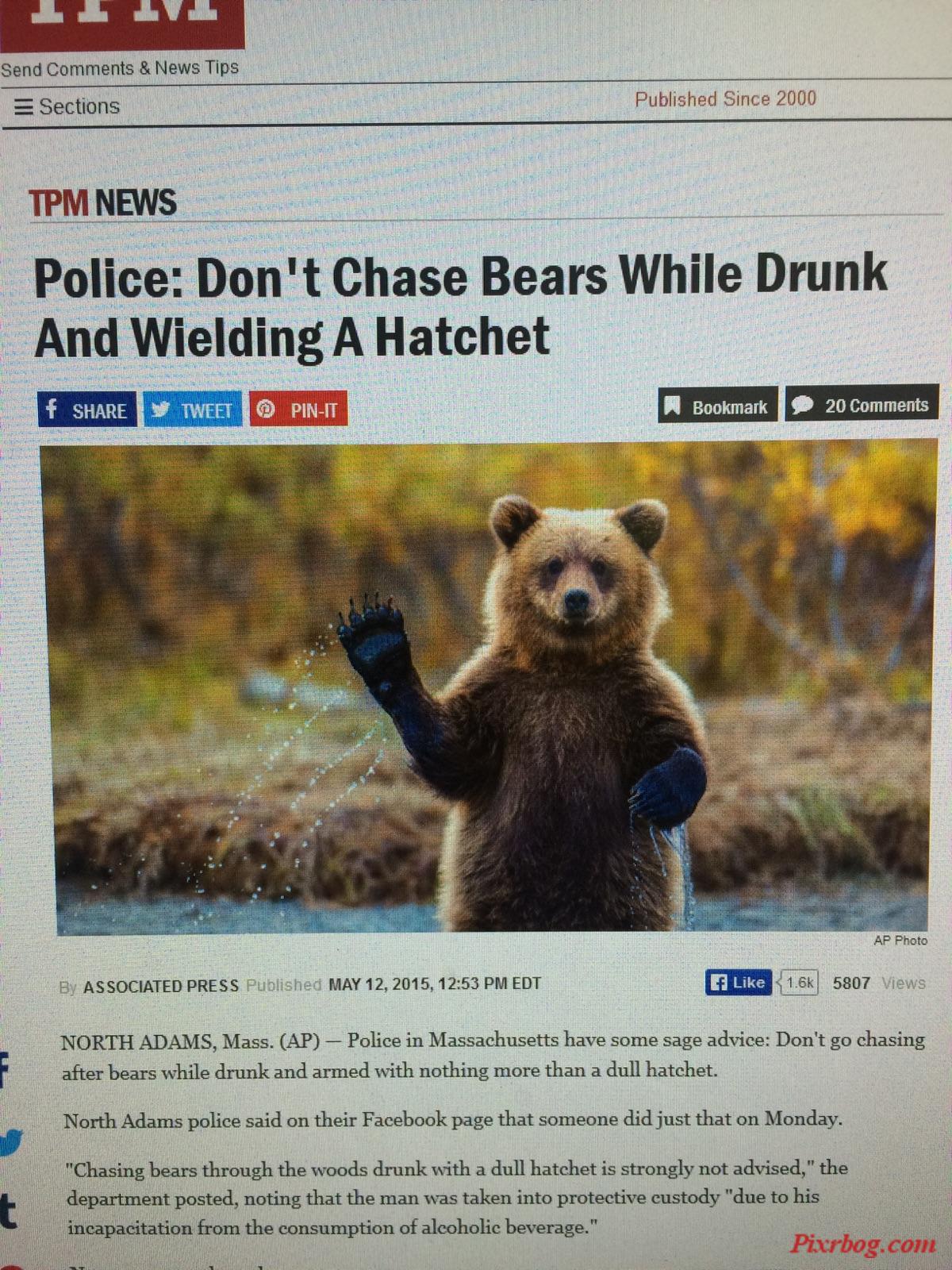Bookmark this article

(717, 406)
